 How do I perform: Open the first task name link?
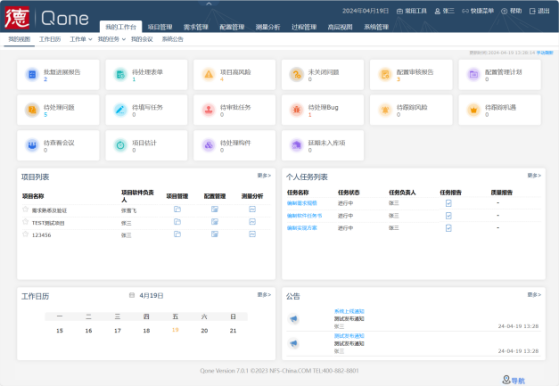pos(302,203)
